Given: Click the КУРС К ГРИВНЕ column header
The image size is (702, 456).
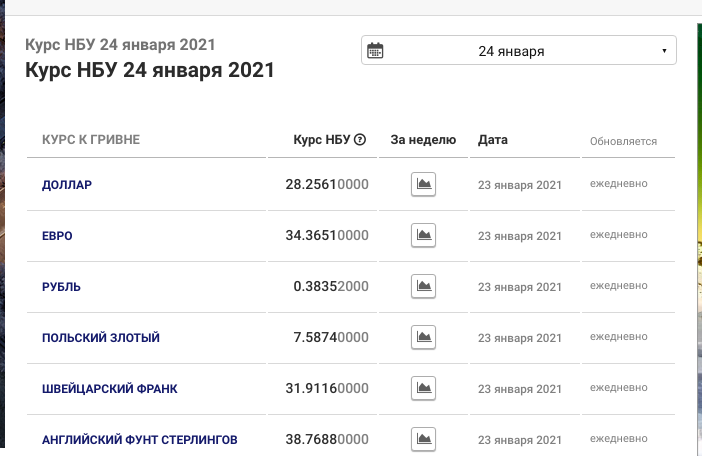Looking at the screenshot, I should [91, 140].
